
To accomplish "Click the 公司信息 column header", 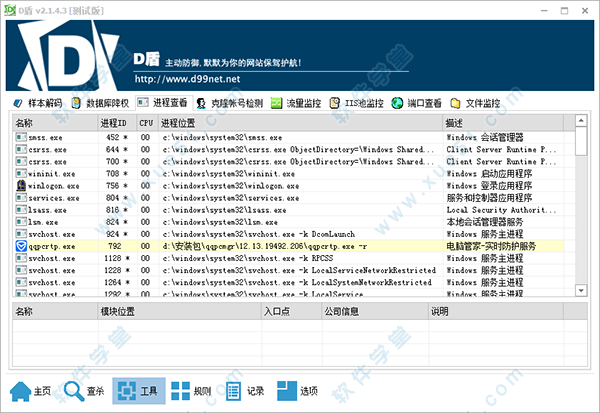I will coord(375,312).
